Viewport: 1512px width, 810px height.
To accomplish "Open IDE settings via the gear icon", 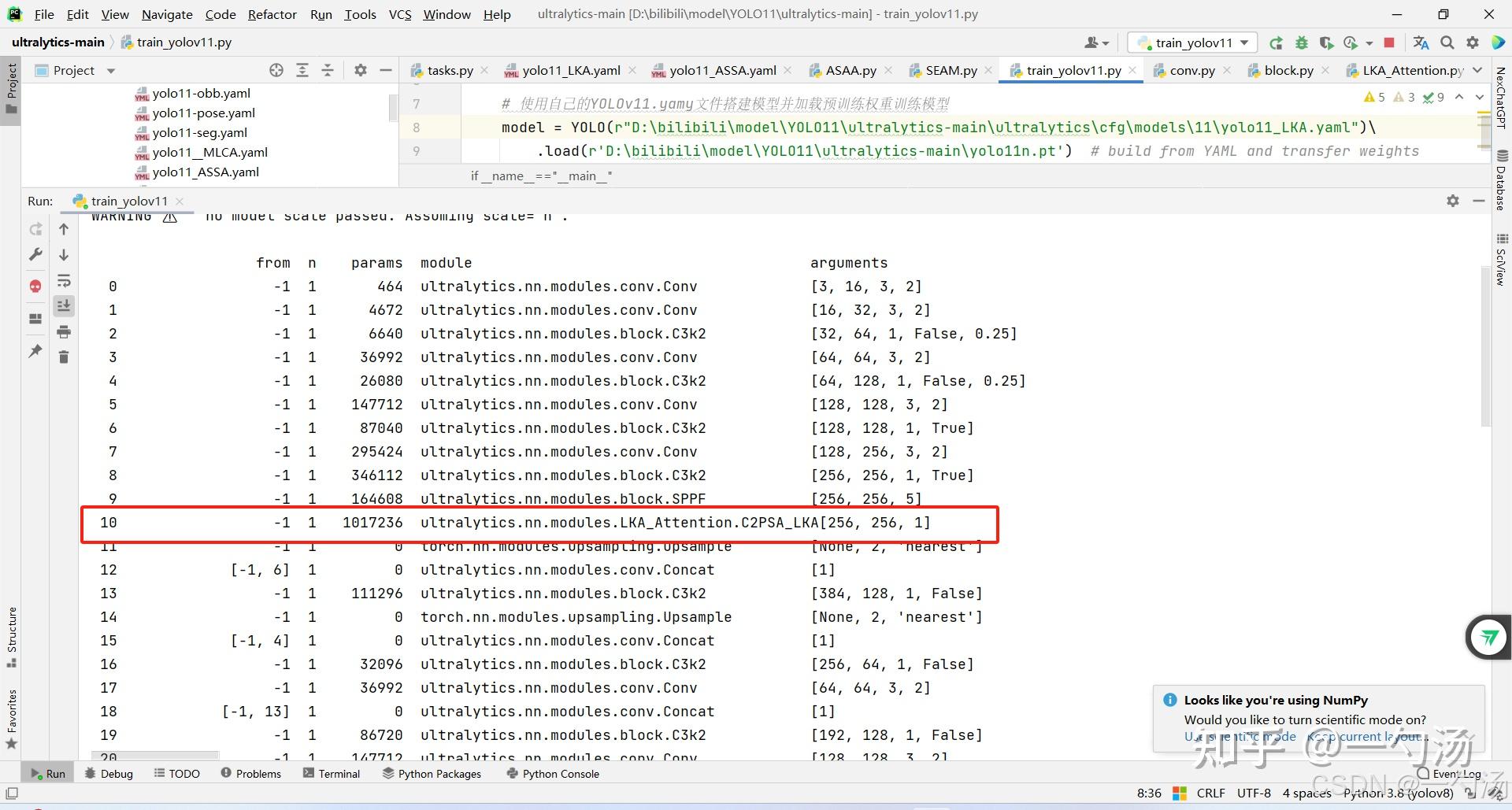I will pos(1473,42).
